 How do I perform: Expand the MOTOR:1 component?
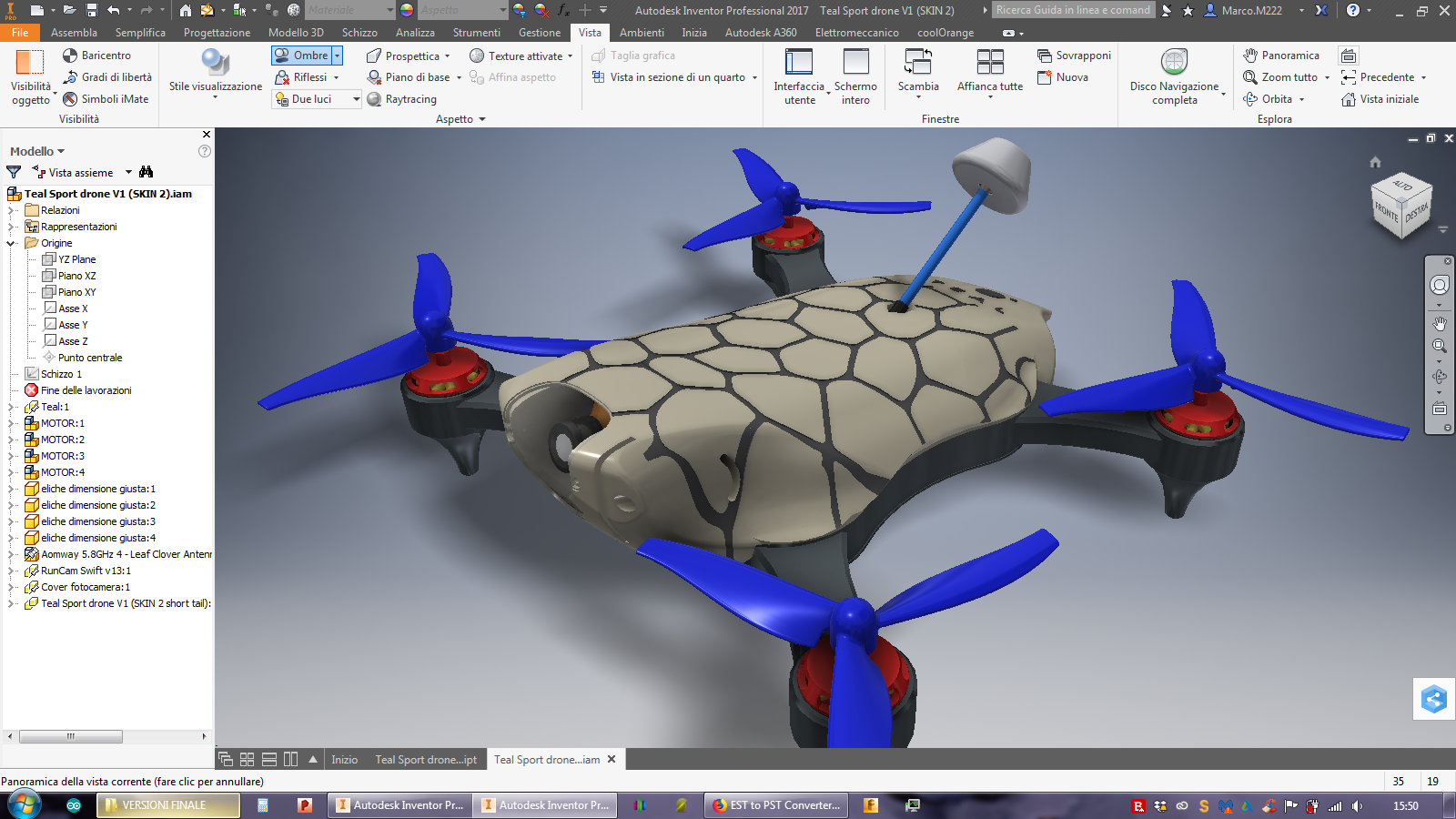(x=12, y=423)
